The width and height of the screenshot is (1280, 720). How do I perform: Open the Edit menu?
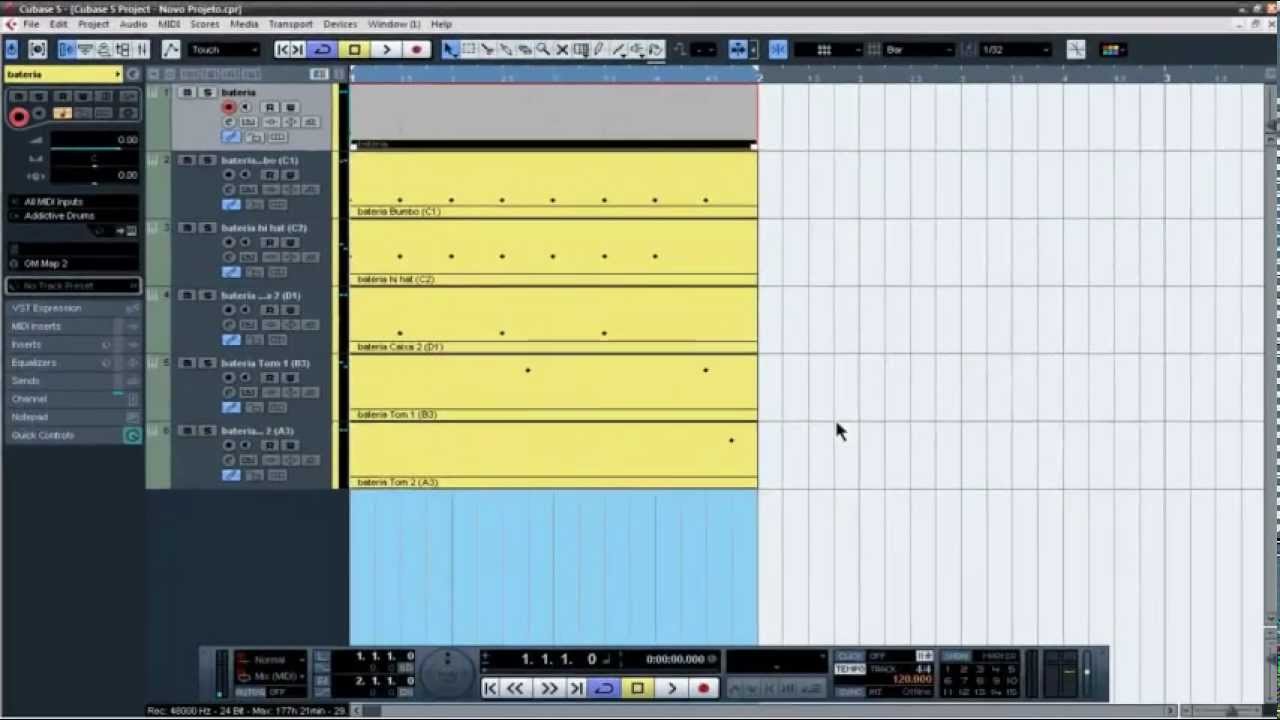(59, 24)
